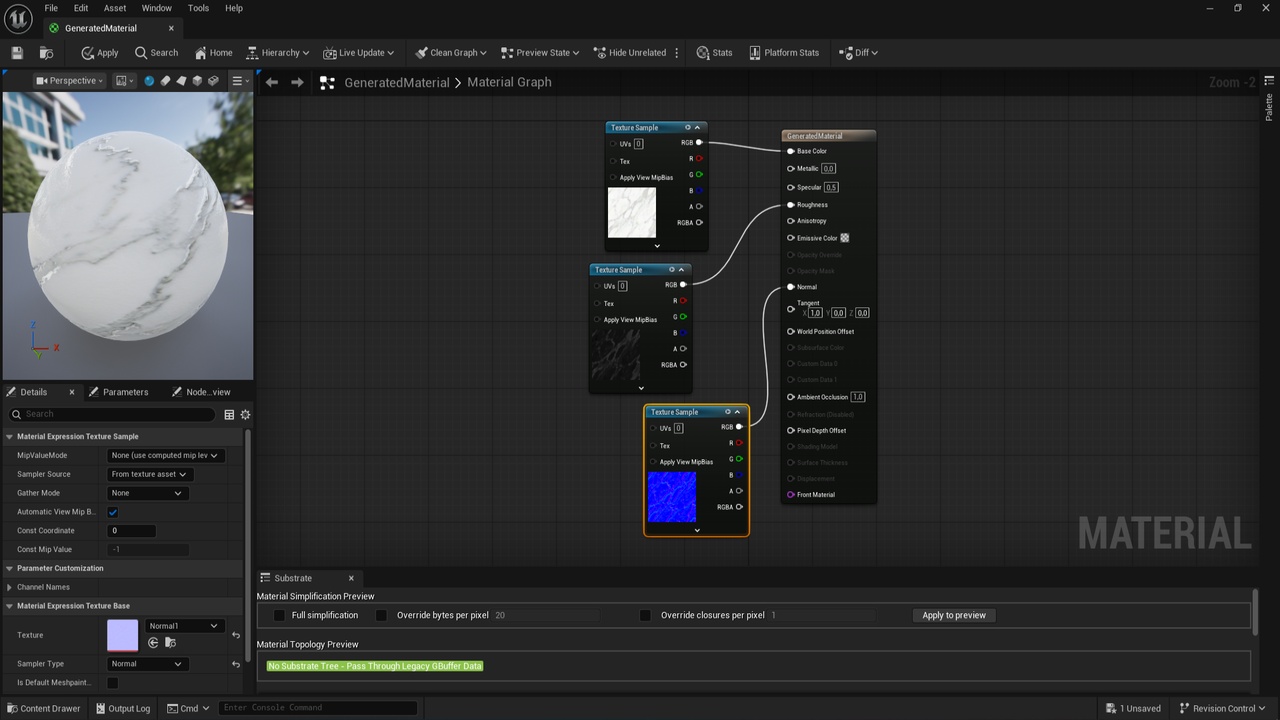Browse to the Normal1 texture in Content Browser
The height and width of the screenshot is (720, 1280).
[x=170, y=642]
